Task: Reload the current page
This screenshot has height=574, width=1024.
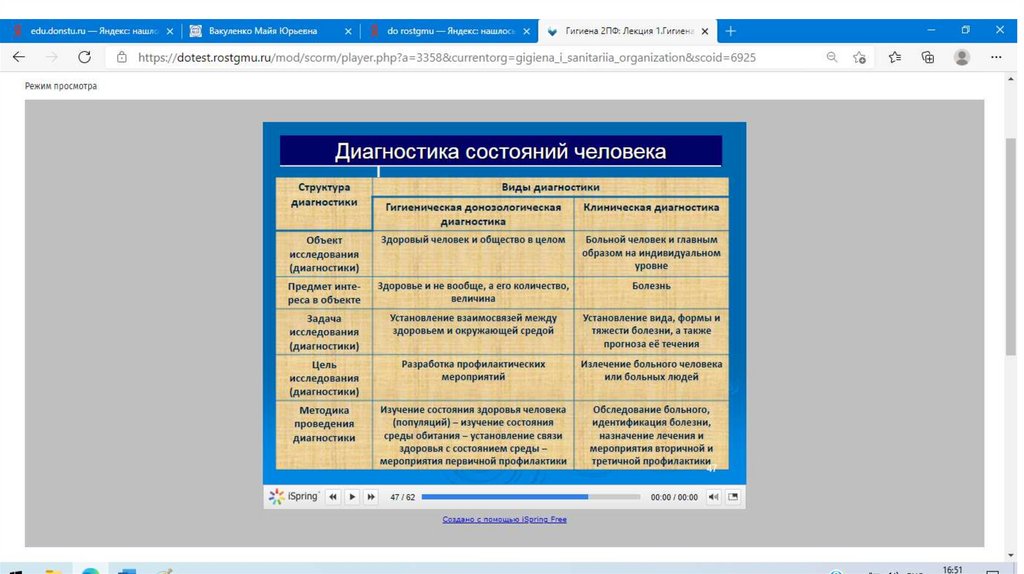Action: [84, 57]
